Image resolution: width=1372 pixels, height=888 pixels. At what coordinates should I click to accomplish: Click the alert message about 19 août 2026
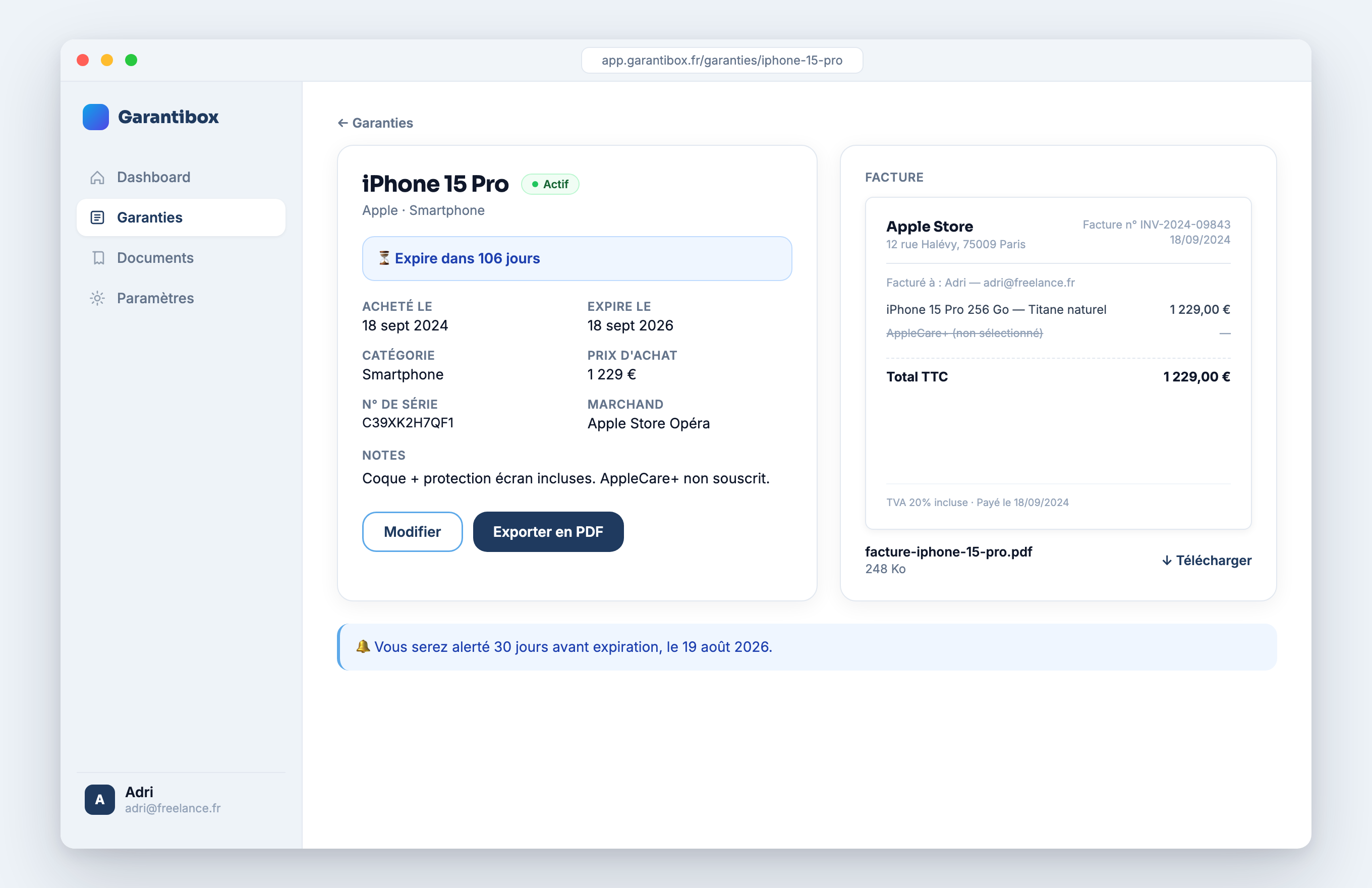573,647
